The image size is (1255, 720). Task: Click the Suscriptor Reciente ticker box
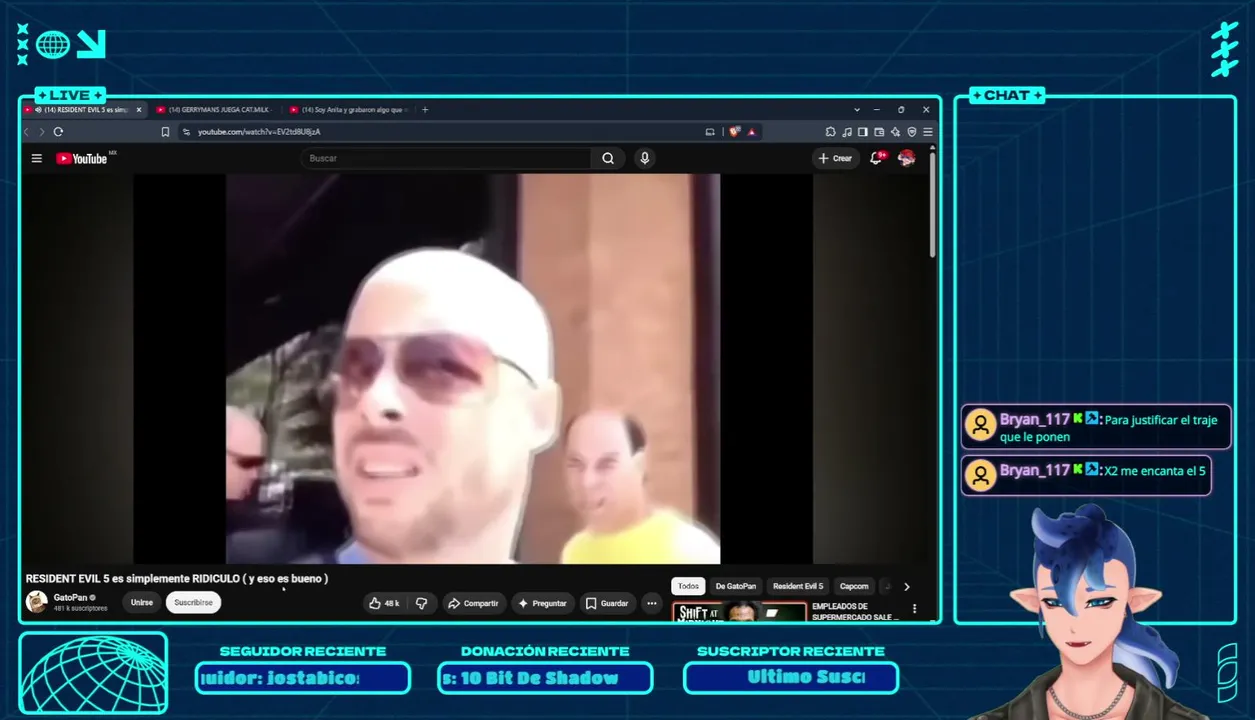[x=791, y=678]
